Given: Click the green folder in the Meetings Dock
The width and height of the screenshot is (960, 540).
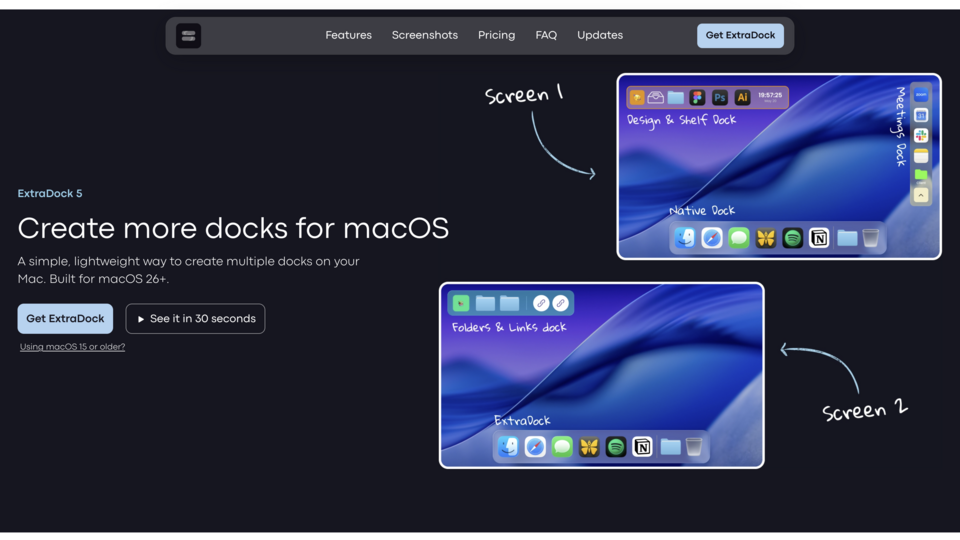Looking at the screenshot, I should click(921, 175).
